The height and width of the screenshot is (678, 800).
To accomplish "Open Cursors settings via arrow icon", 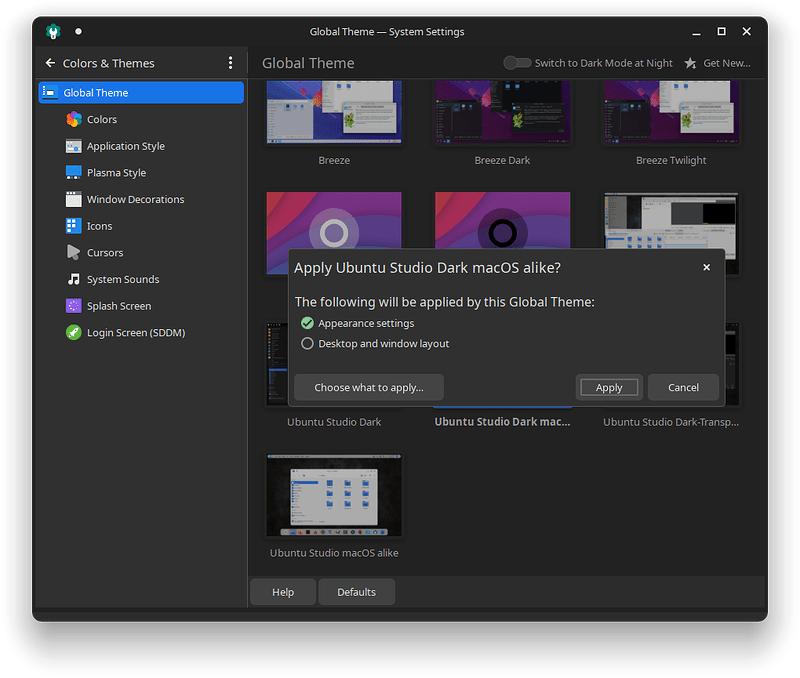I will click(x=73, y=253).
